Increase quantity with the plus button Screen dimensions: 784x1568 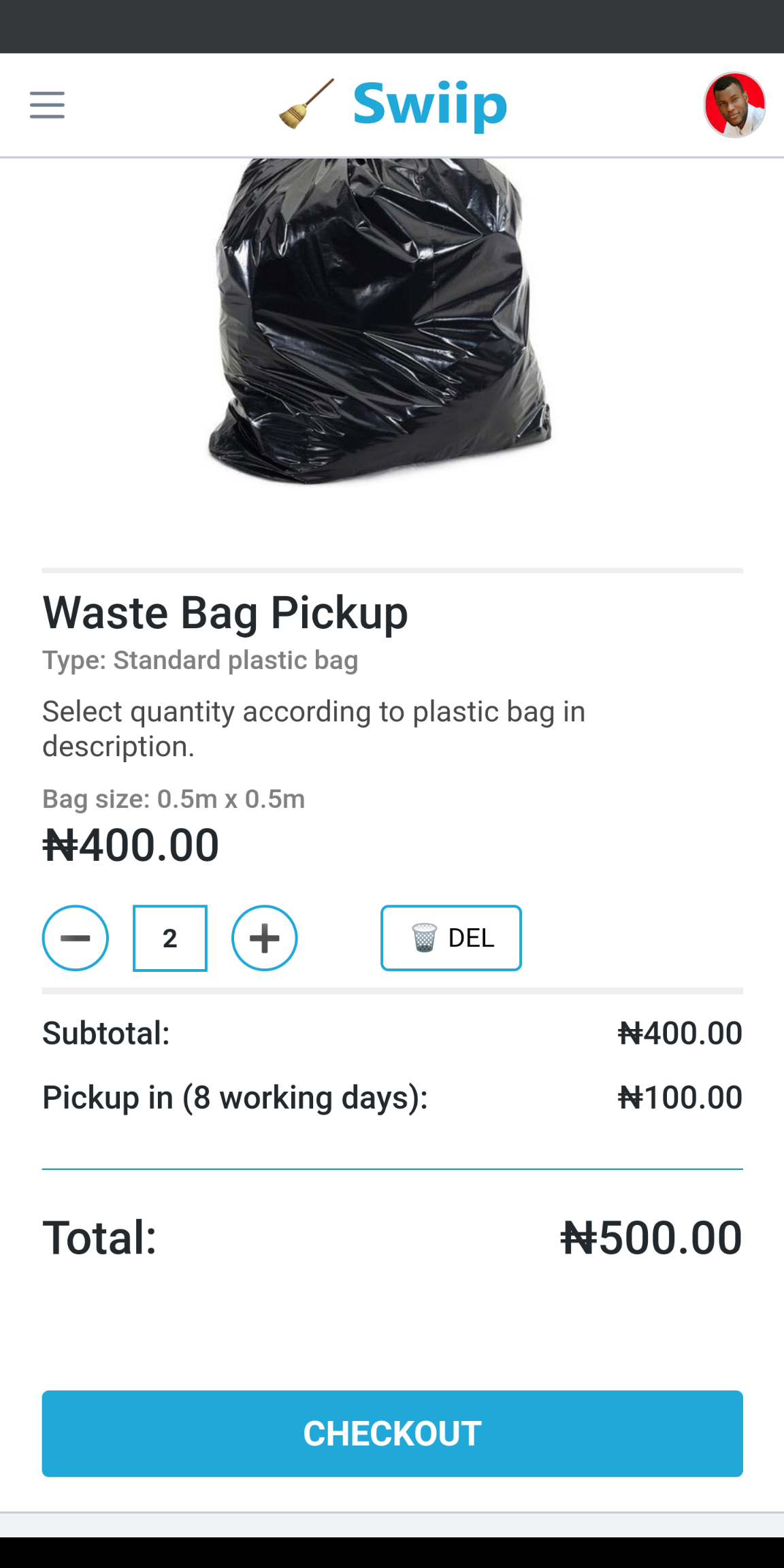click(x=265, y=938)
